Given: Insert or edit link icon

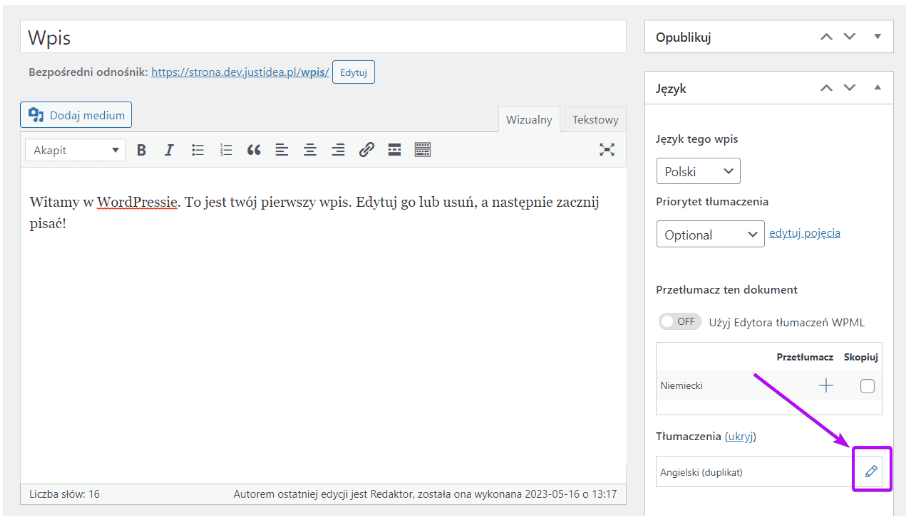Looking at the screenshot, I should [x=366, y=150].
